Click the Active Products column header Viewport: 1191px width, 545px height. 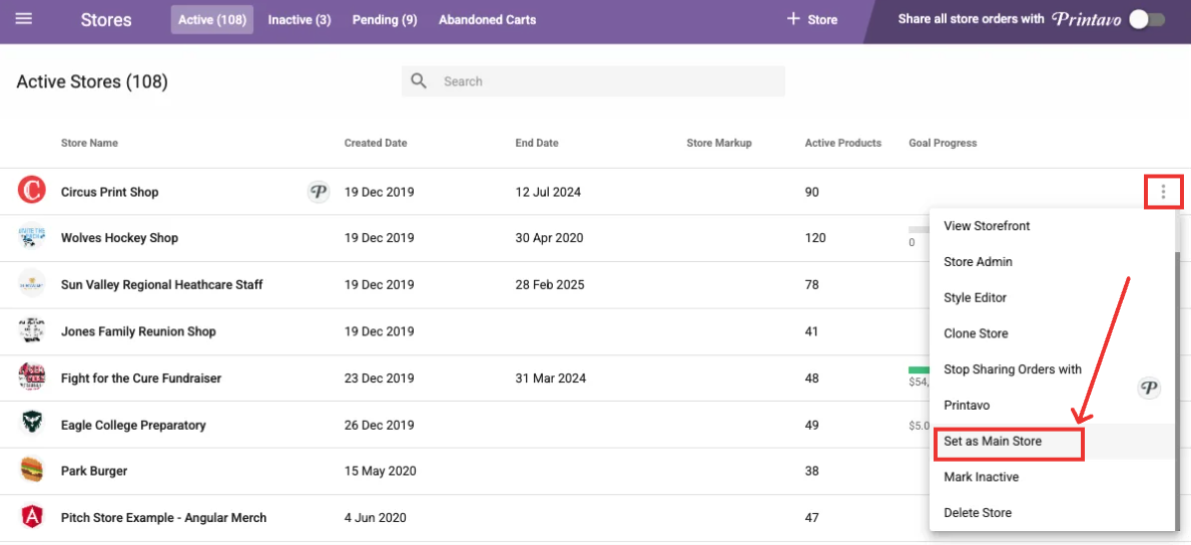(x=843, y=143)
